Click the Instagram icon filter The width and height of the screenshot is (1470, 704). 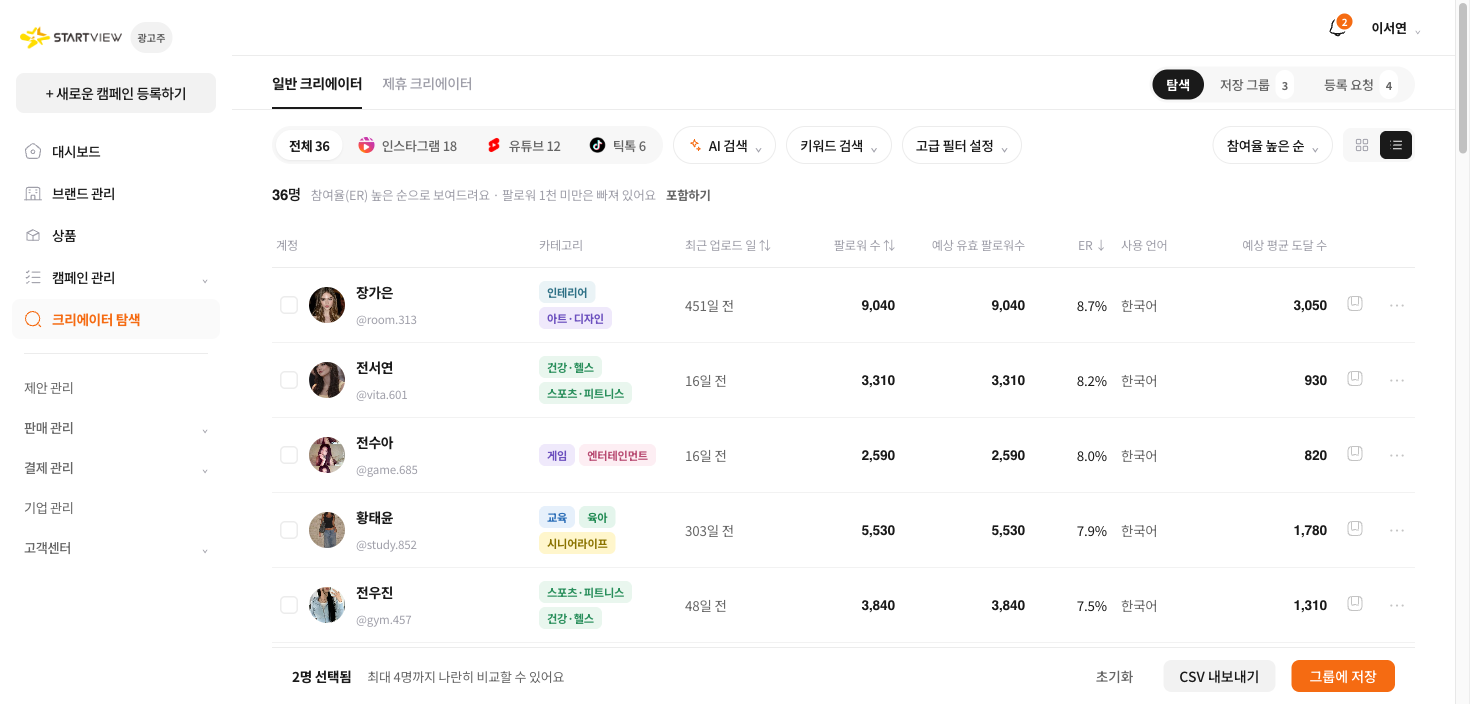click(366, 145)
